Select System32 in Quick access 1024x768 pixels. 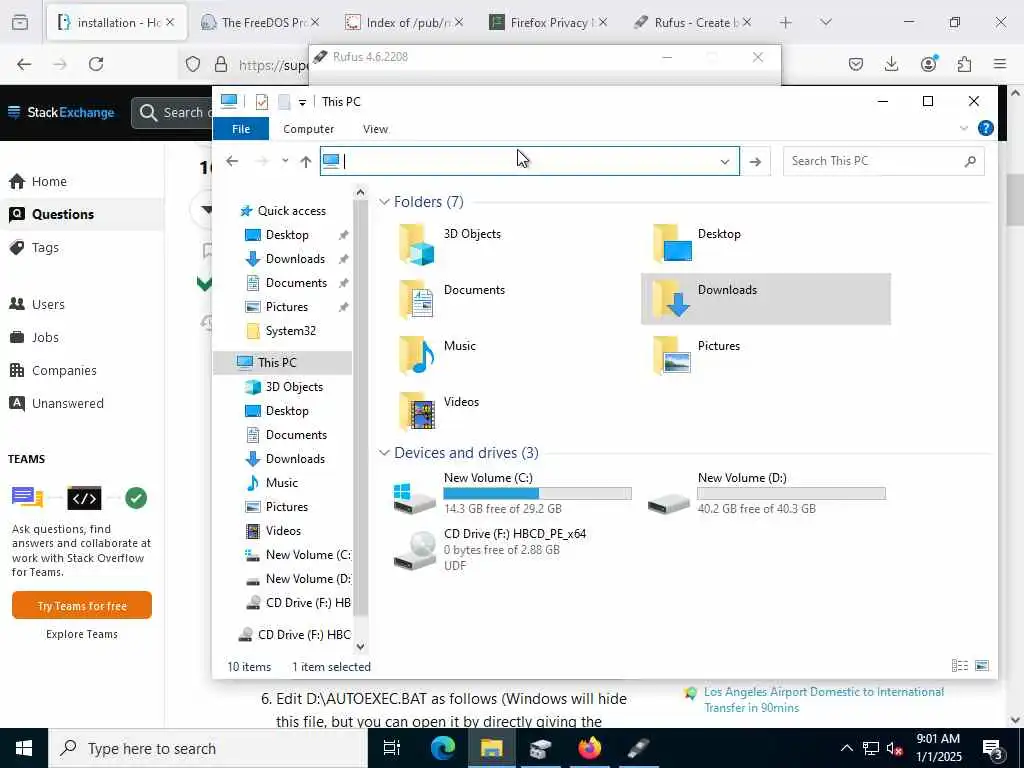(x=291, y=331)
